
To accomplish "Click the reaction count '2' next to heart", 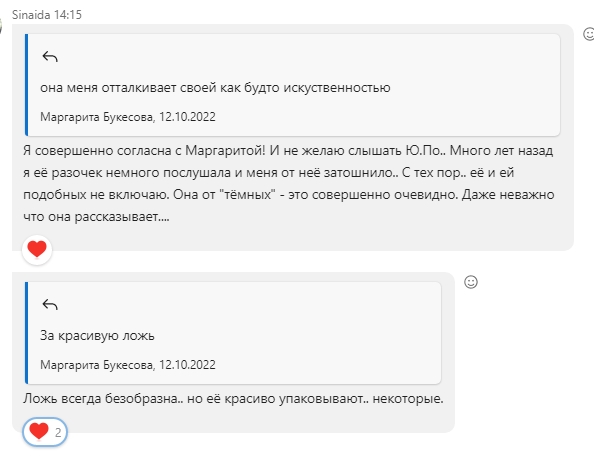I will (x=58, y=433).
